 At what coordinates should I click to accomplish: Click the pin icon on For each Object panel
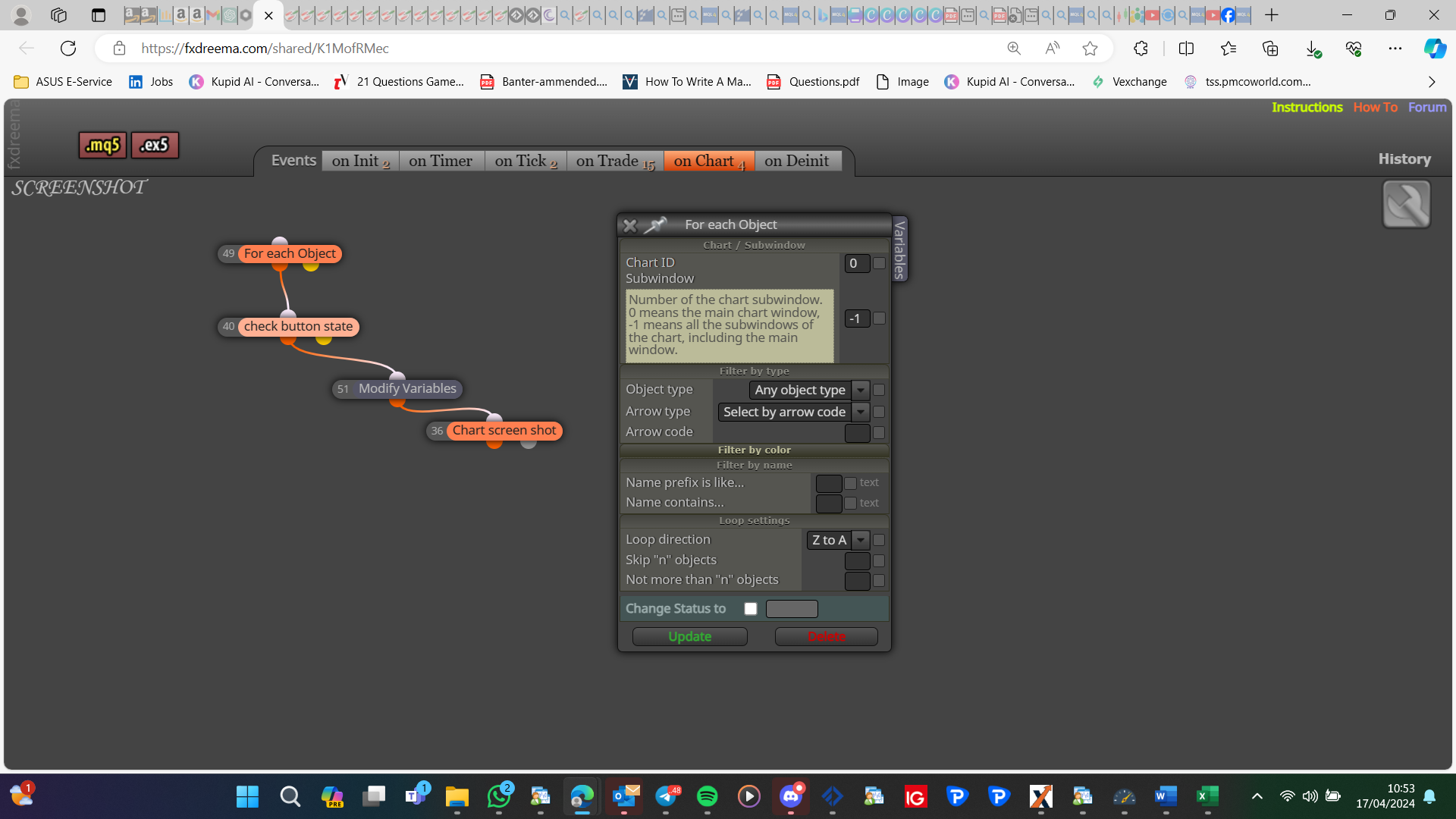(655, 224)
